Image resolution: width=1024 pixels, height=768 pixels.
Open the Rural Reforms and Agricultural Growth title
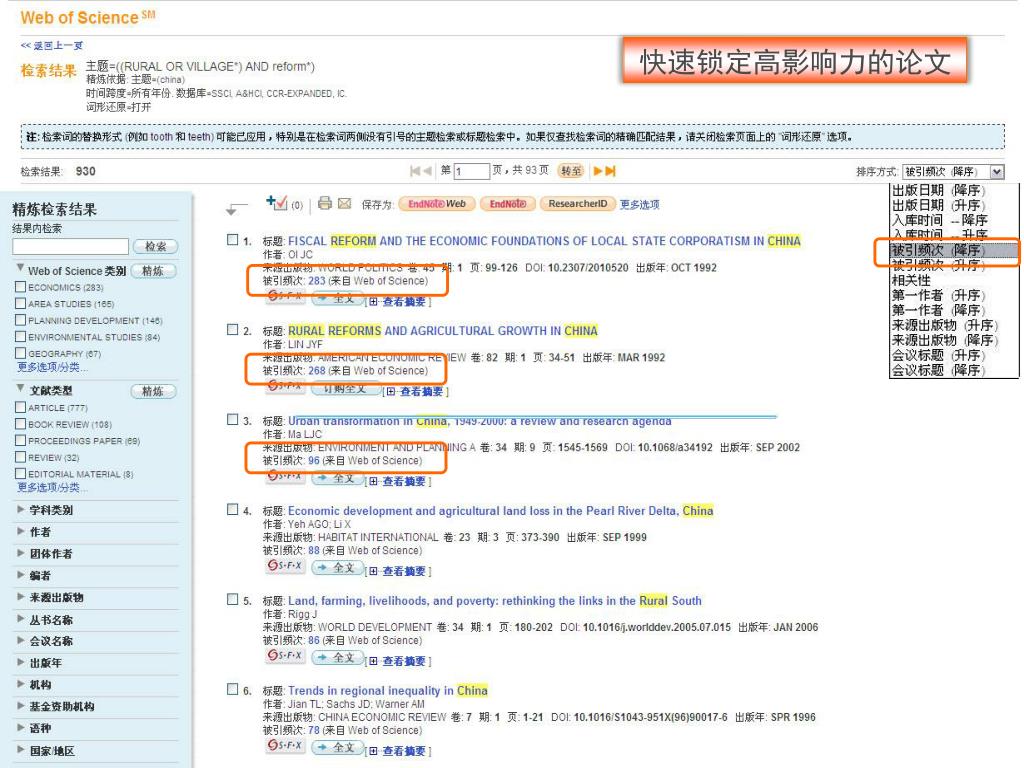click(x=443, y=330)
